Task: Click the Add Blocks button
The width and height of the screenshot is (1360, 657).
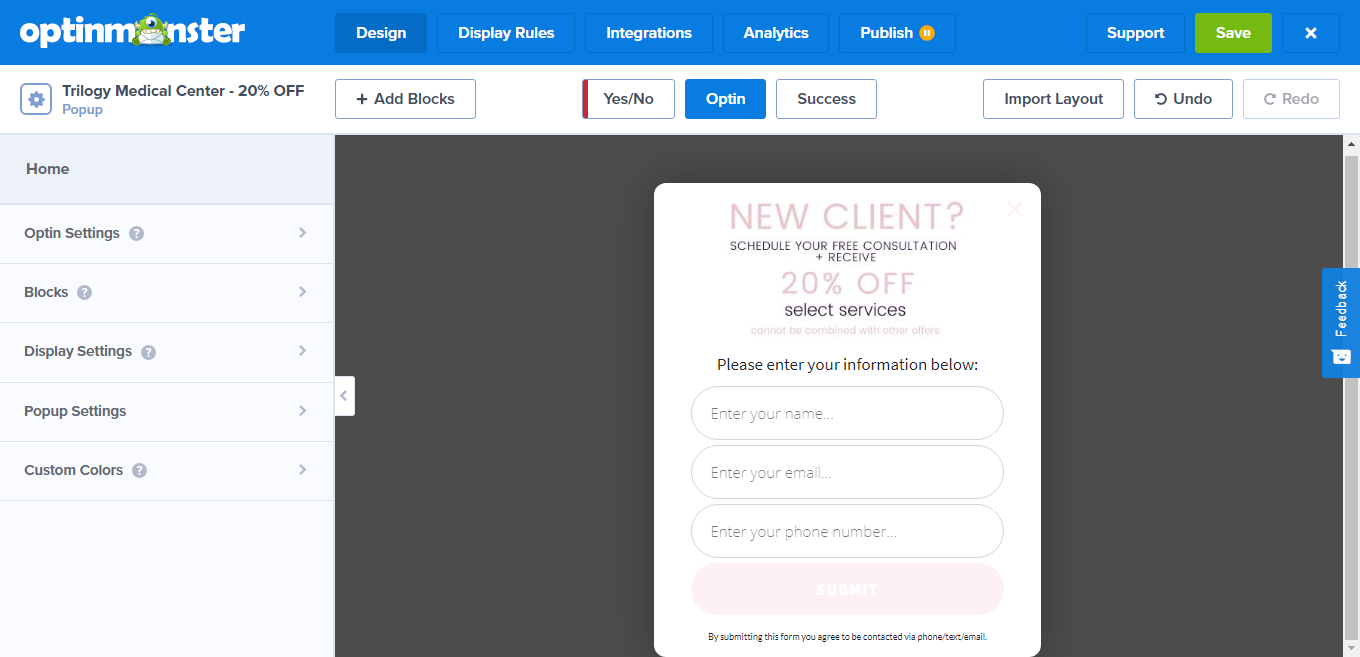Action: coord(405,99)
